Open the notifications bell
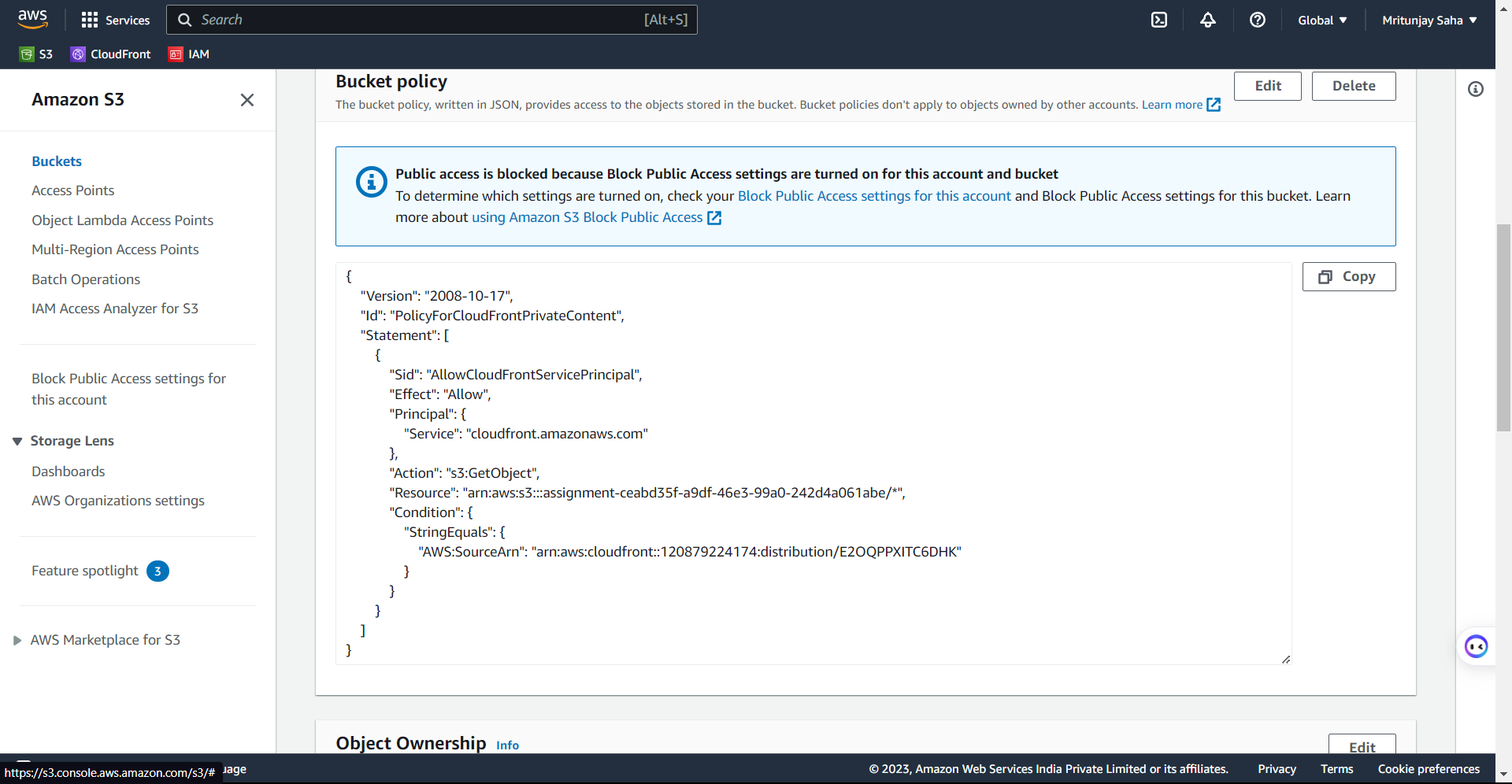 pos(1208,20)
